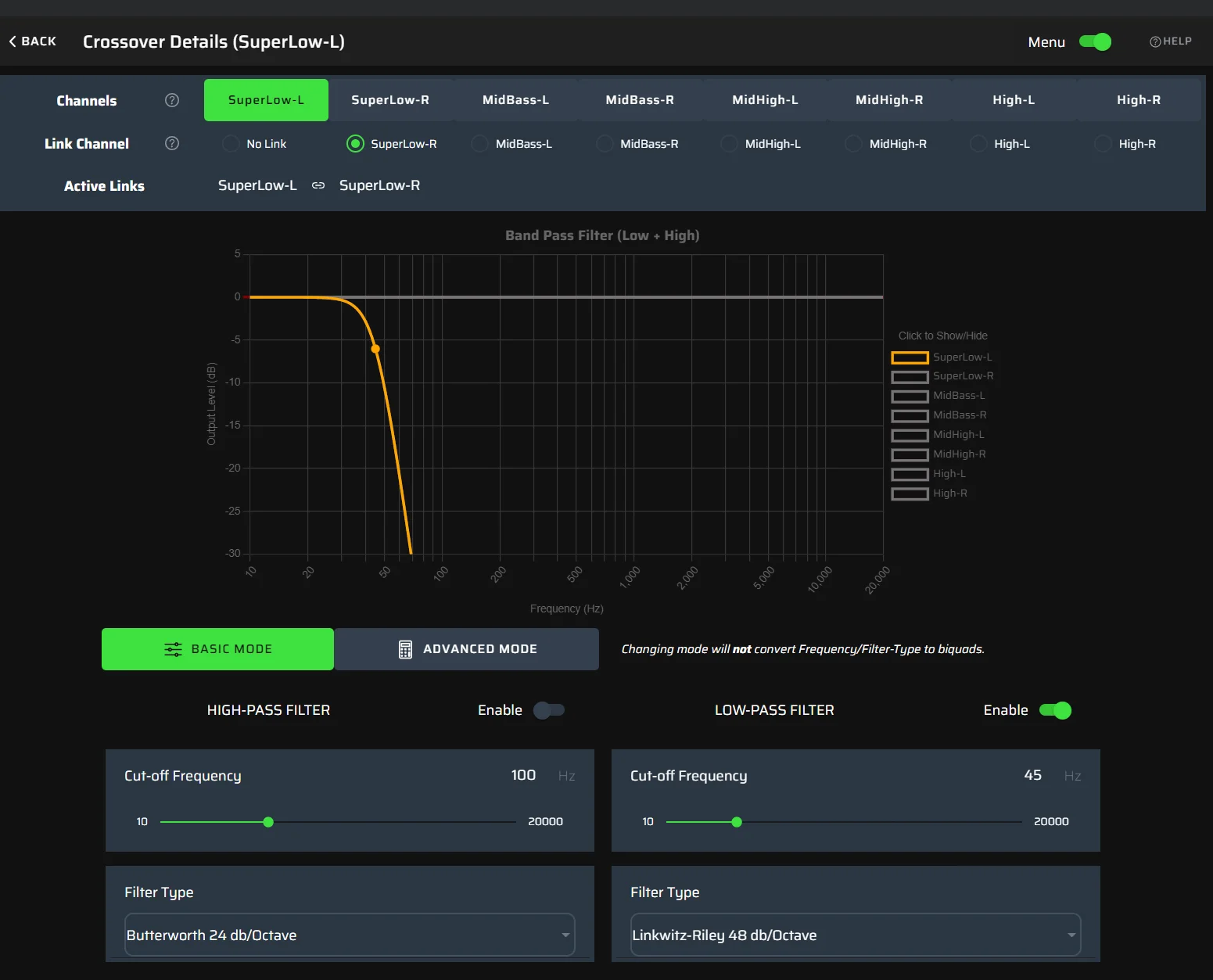Switch to Advanced Mode
This screenshot has height=980, width=1213.
point(467,649)
